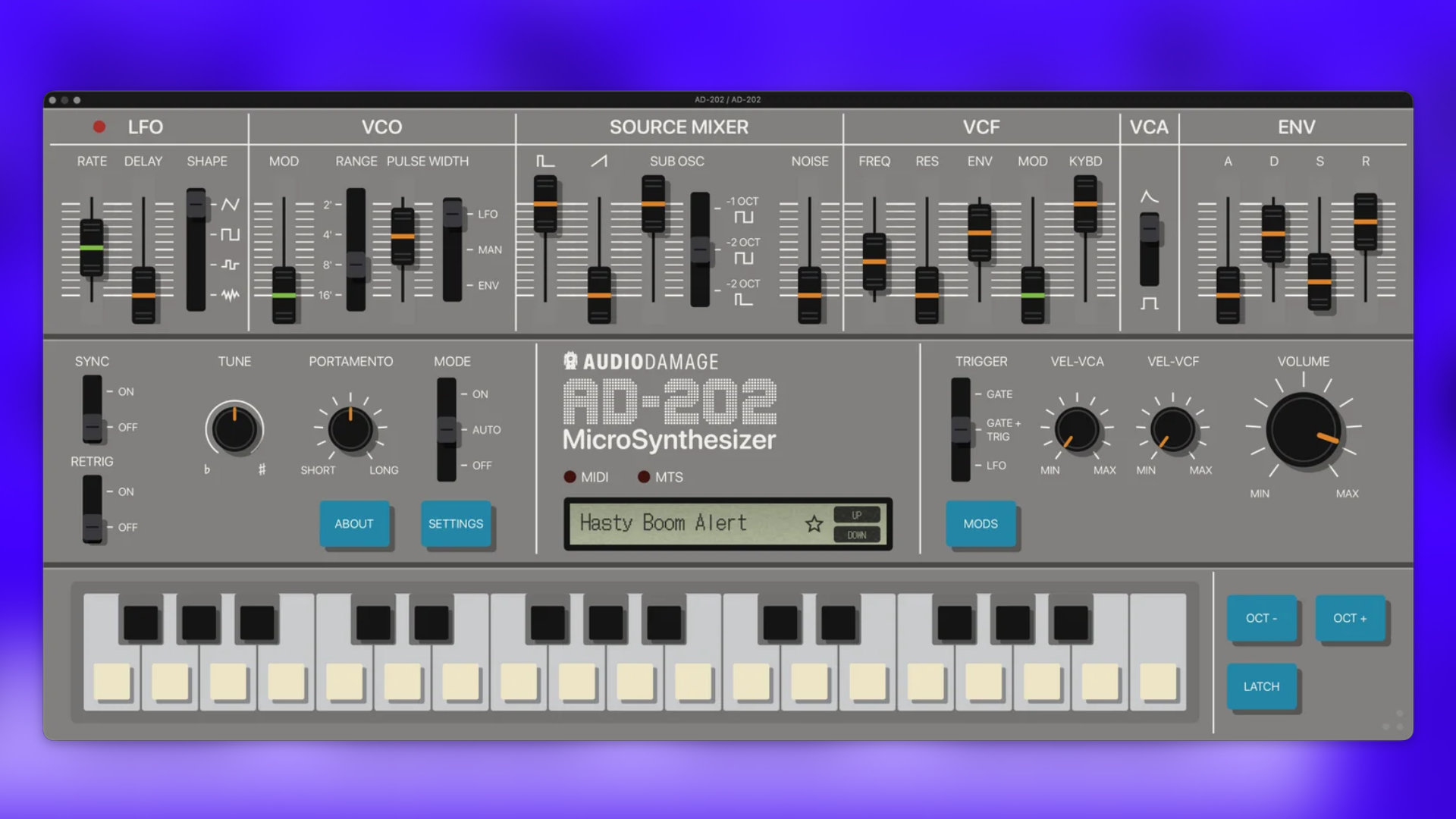Viewport: 1456px width, 819px height.
Task: Click the VCF ENV slider handle
Action: [980, 233]
